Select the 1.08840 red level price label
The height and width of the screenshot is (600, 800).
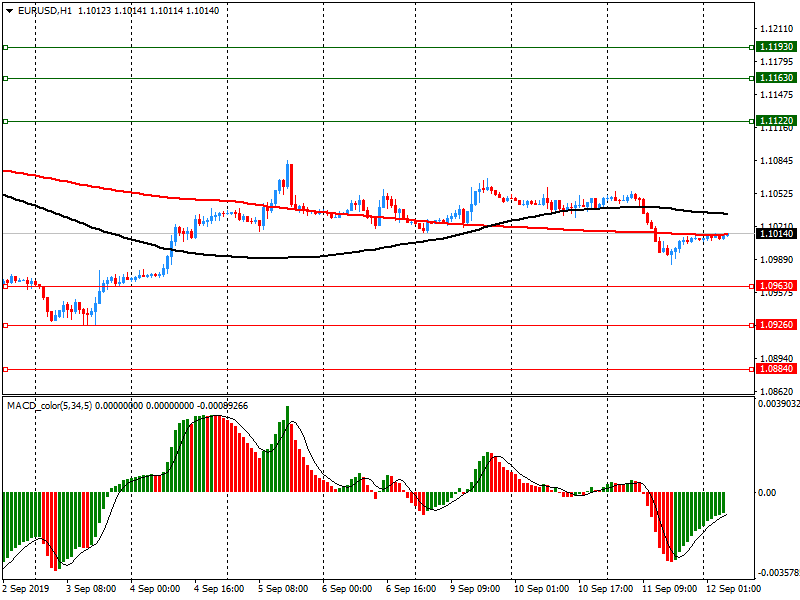pyautogui.click(x=776, y=369)
